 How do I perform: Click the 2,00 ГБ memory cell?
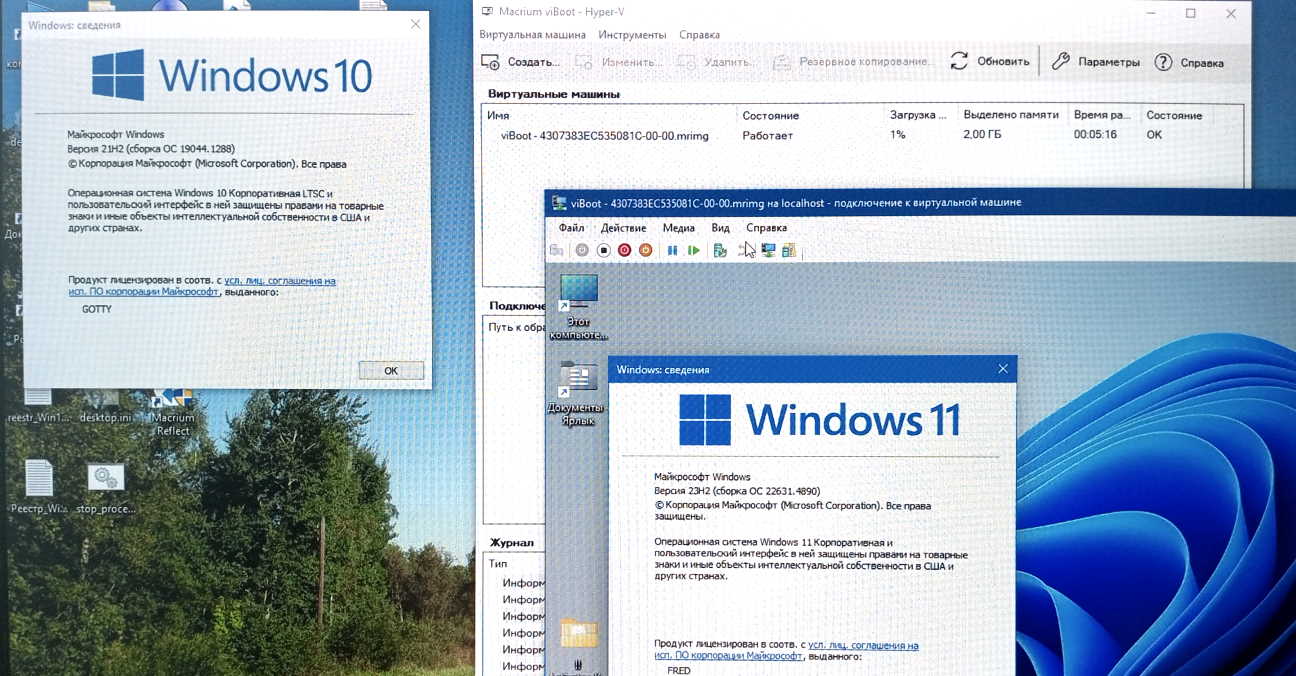click(x=982, y=135)
